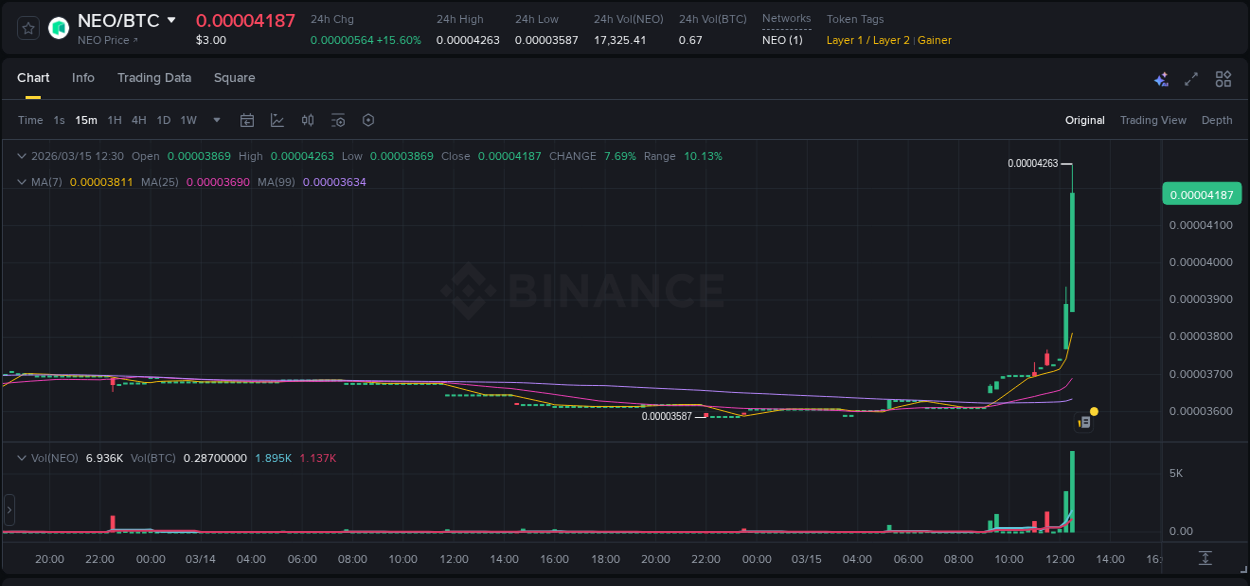Open the Gainer token tag link
The width and height of the screenshot is (1250, 586).
(x=934, y=40)
